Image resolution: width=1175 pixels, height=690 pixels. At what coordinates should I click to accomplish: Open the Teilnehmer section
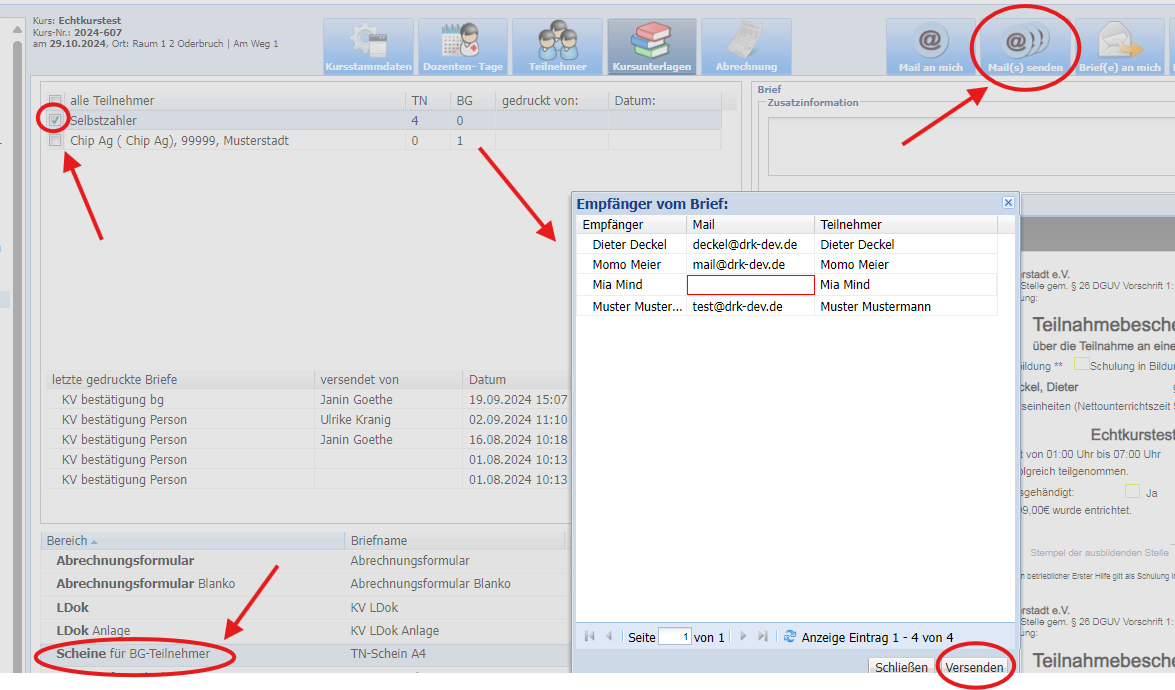point(556,46)
